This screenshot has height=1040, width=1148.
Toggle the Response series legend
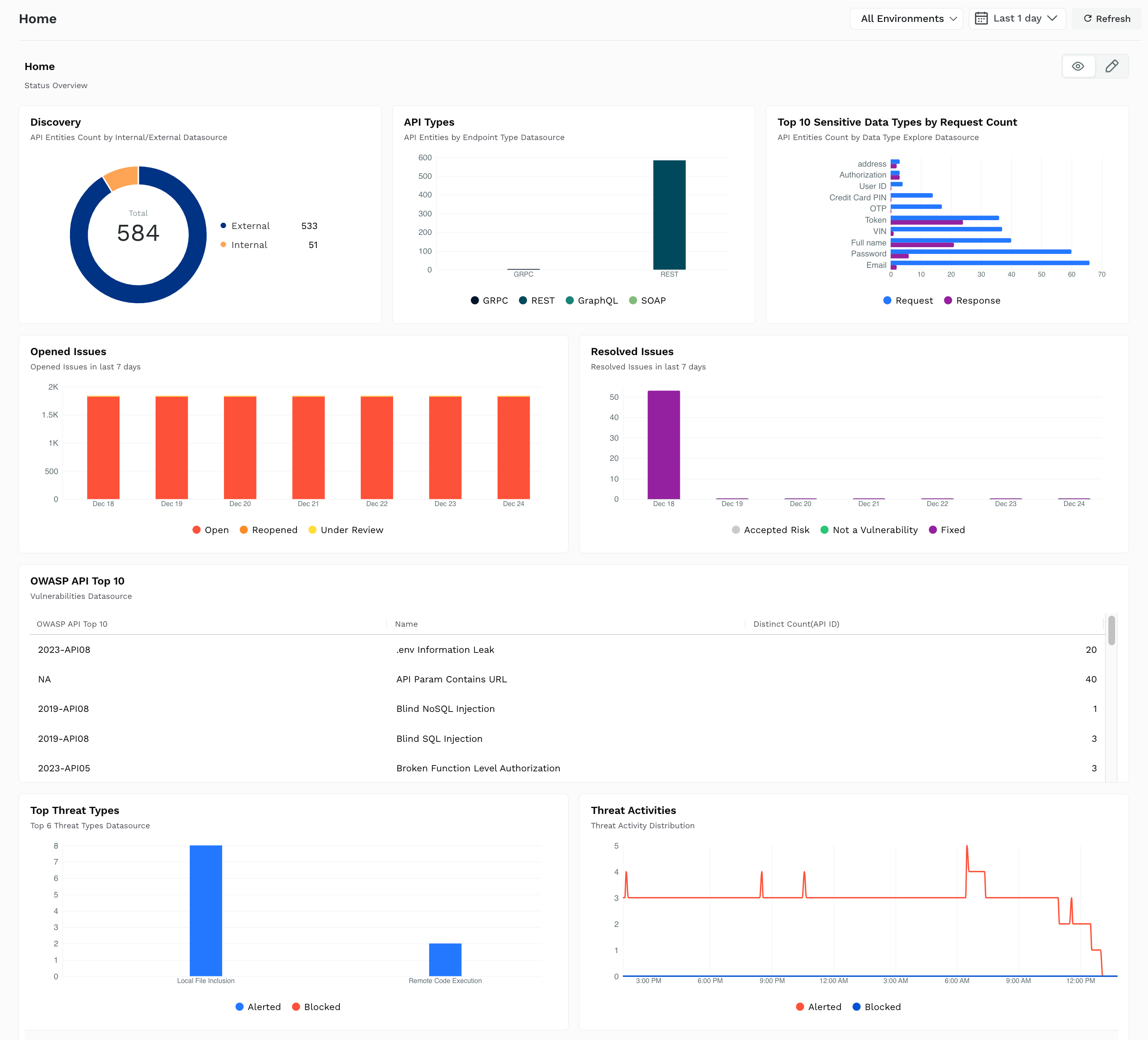[972, 301]
